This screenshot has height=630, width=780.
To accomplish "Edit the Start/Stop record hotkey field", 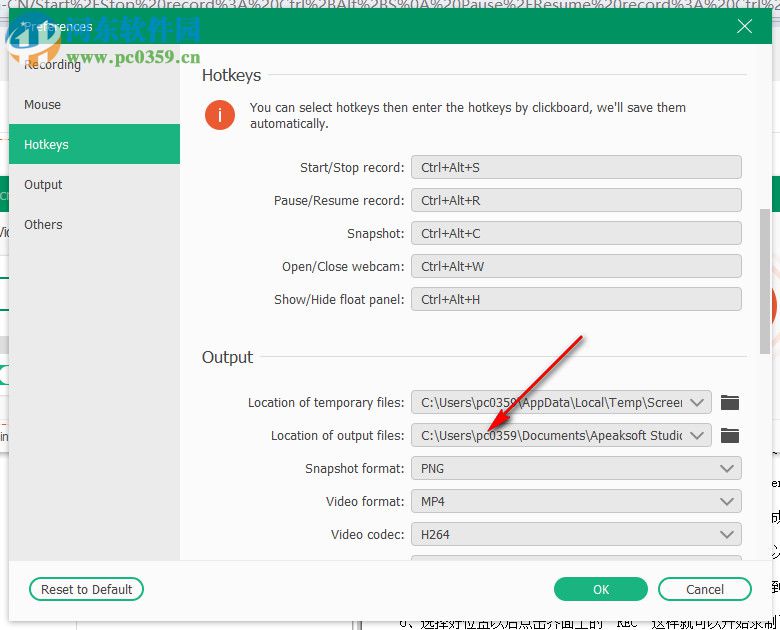I will (576, 167).
